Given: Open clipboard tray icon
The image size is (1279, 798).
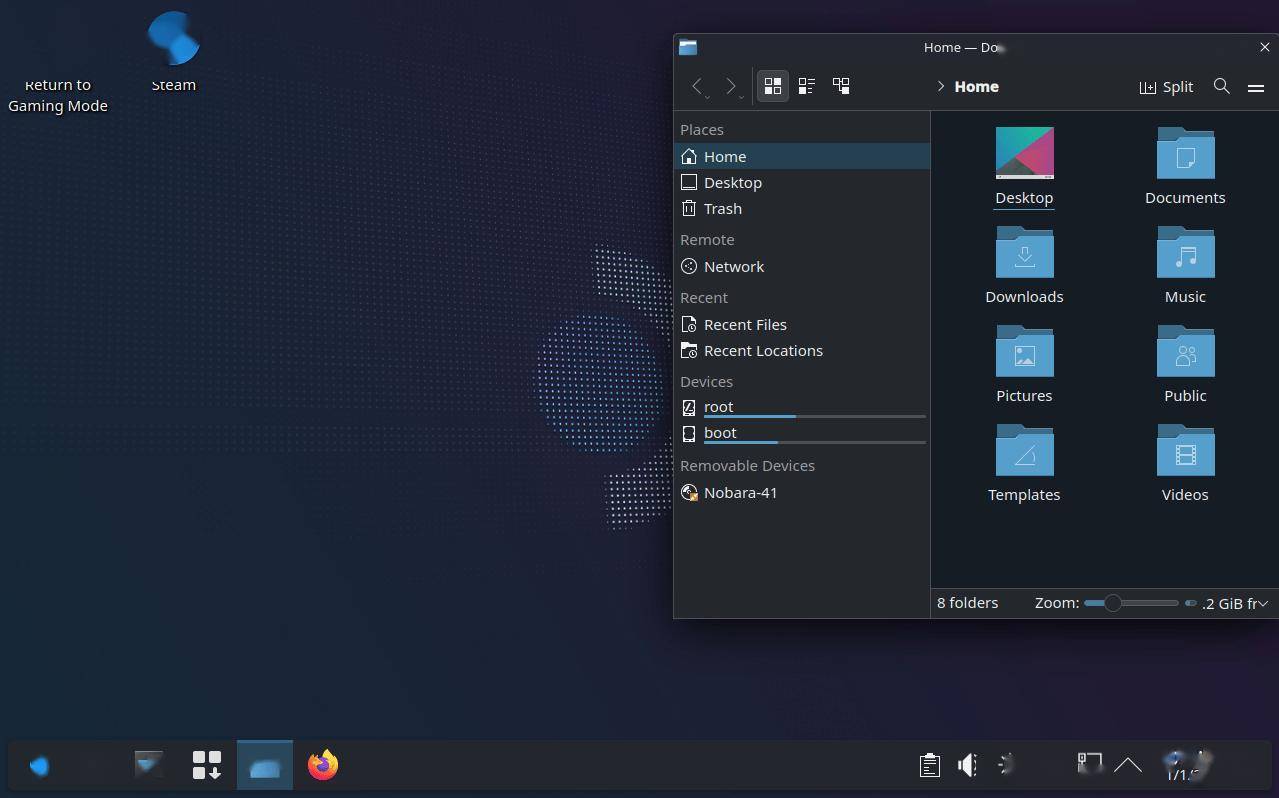Looking at the screenshot, I should click(x=929, y=766).
